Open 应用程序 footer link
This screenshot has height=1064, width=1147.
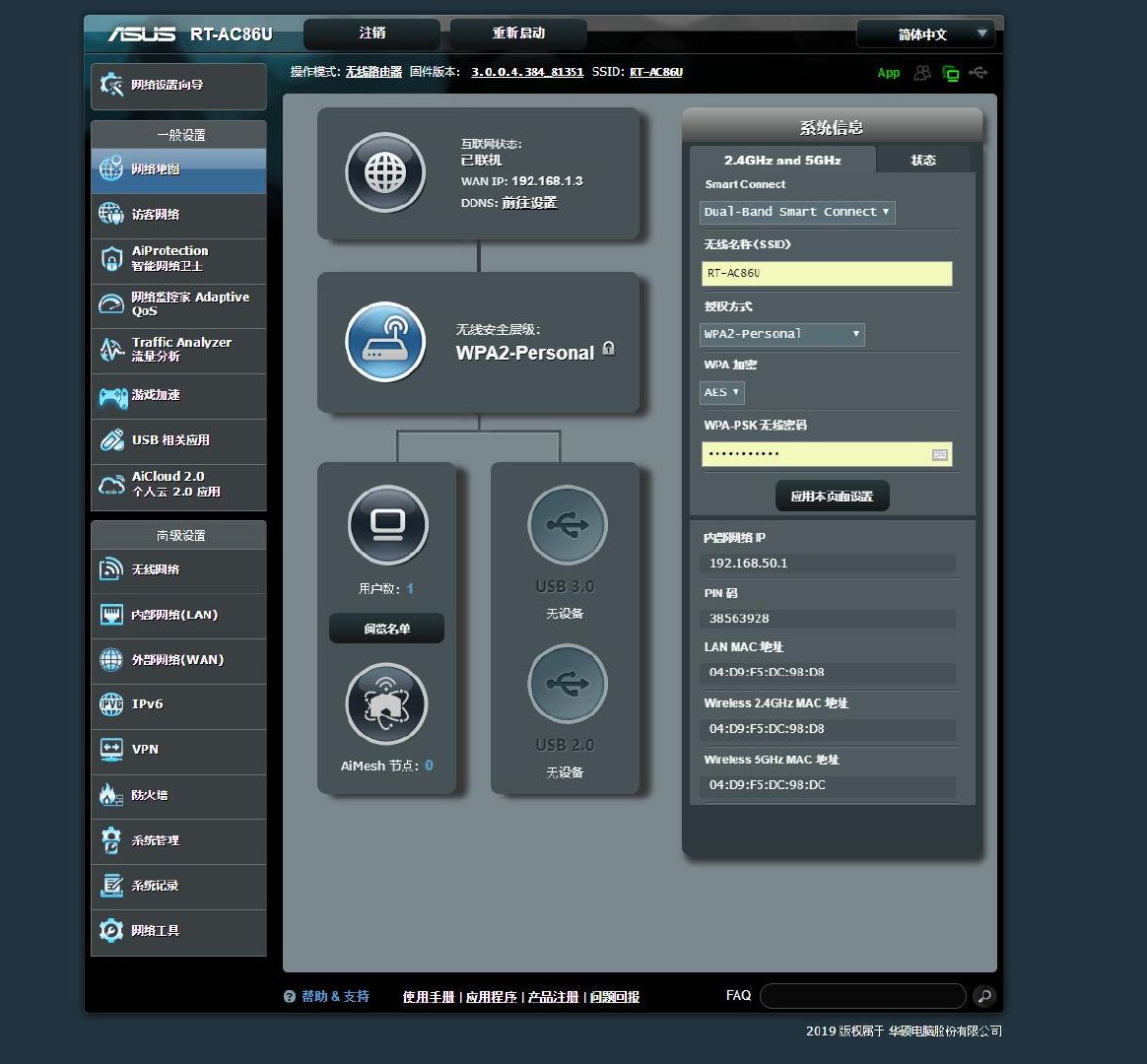click(491, 997)
